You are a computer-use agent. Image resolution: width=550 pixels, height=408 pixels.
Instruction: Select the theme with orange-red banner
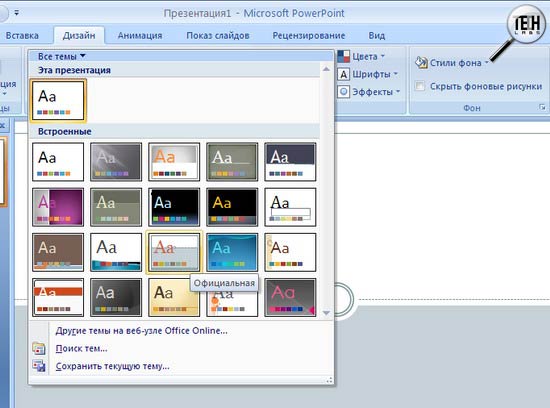[58, 297]
